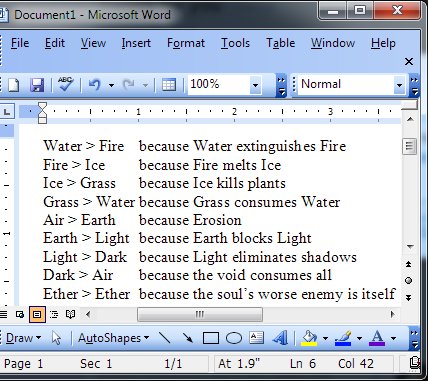The width and height of the screenshot is (428, 381).
Task: Open the Zoom 100% dropdown
Action: 255,85
